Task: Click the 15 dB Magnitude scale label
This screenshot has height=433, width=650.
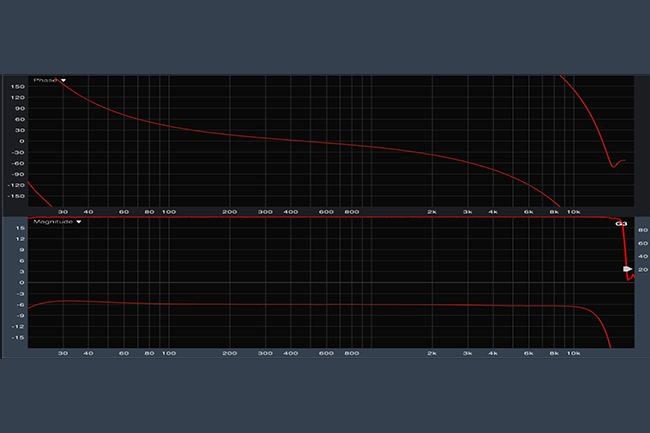Action: tap(19, 229)
